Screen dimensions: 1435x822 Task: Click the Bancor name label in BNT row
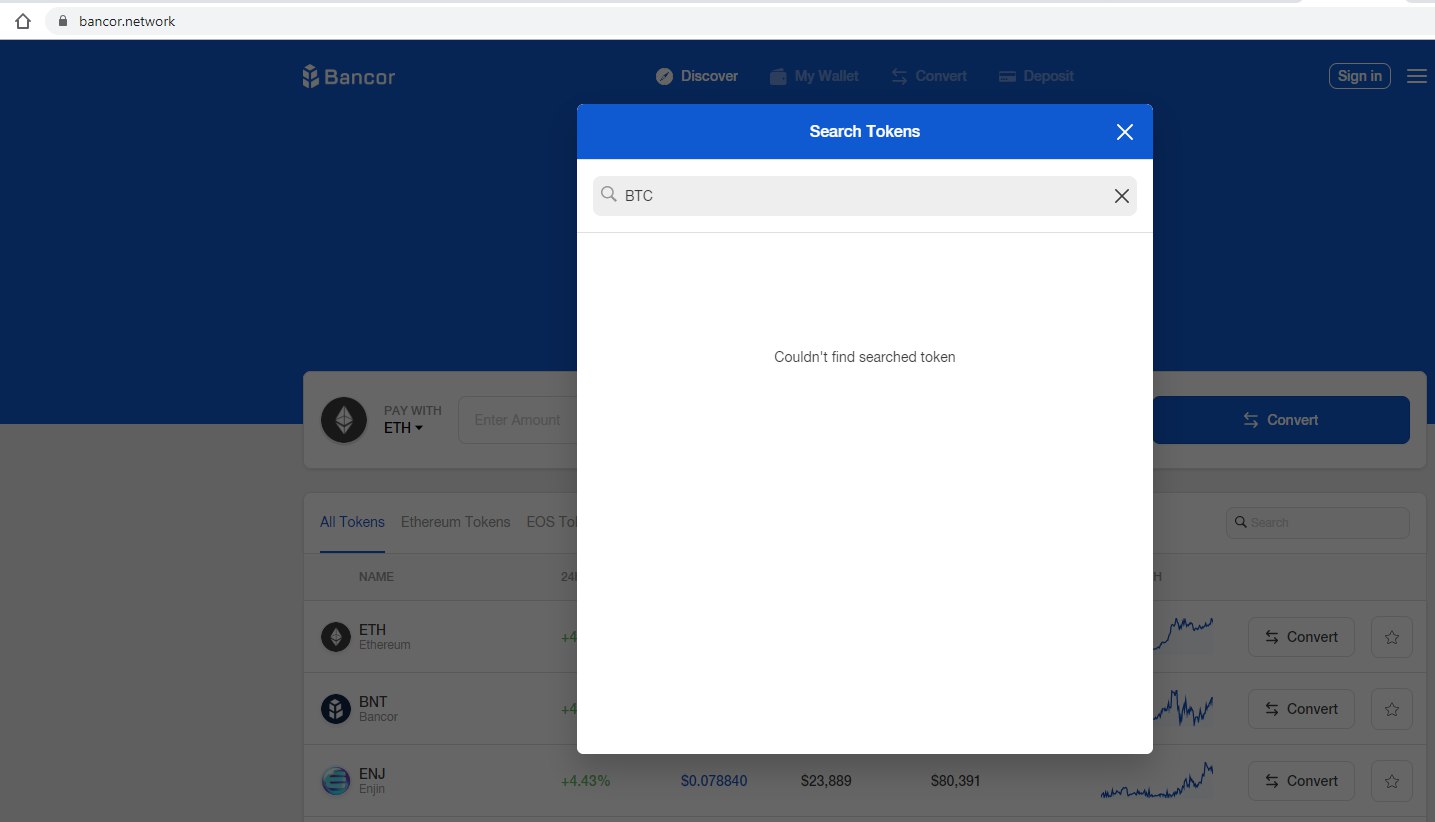pos(378,717)
